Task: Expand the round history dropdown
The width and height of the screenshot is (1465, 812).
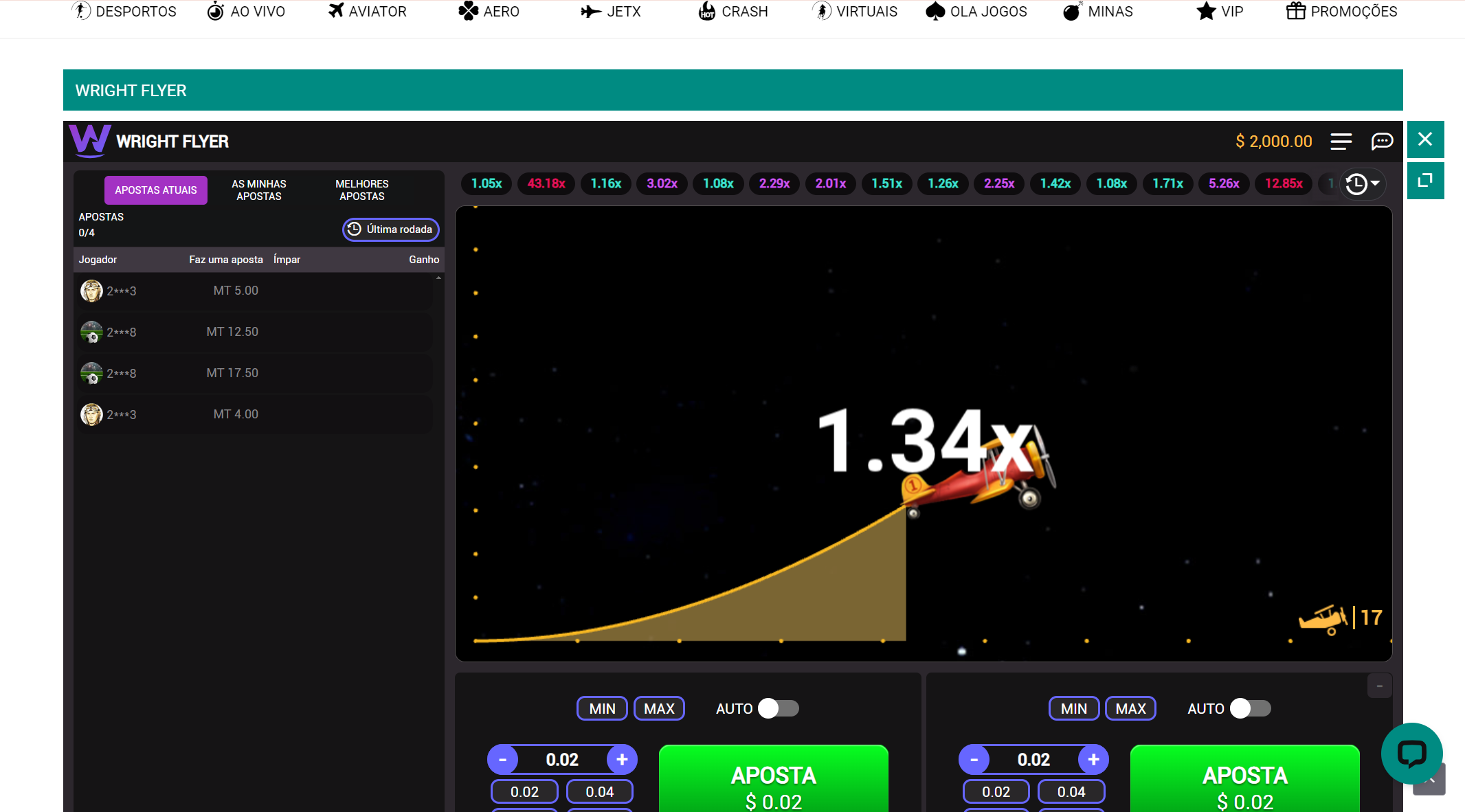Action: coord(1363,183)
